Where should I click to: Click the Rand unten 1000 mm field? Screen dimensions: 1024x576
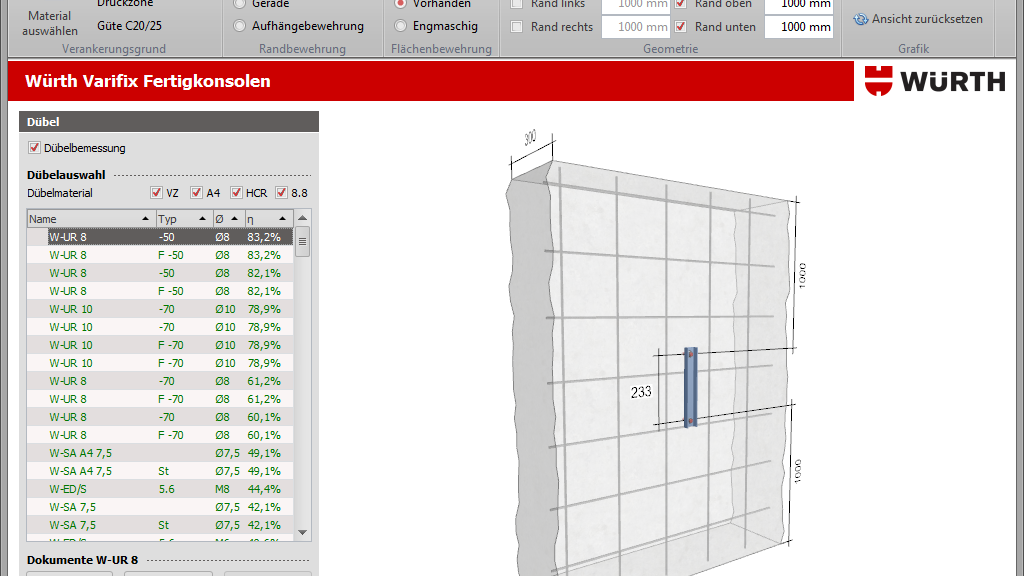tap(799, 27)
